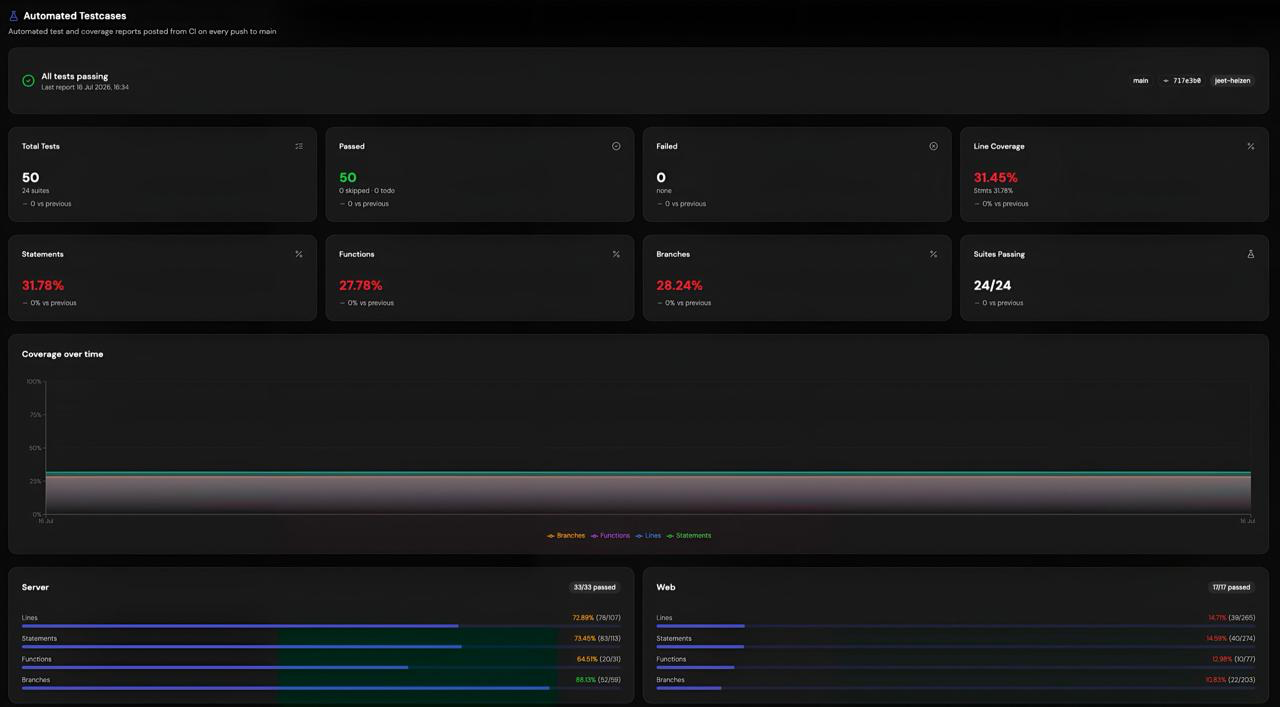Click the 0 skipped · 0 todo text
Image resolution: width=1280 pixels, height=707 pixels.
(x=366, y=190)
